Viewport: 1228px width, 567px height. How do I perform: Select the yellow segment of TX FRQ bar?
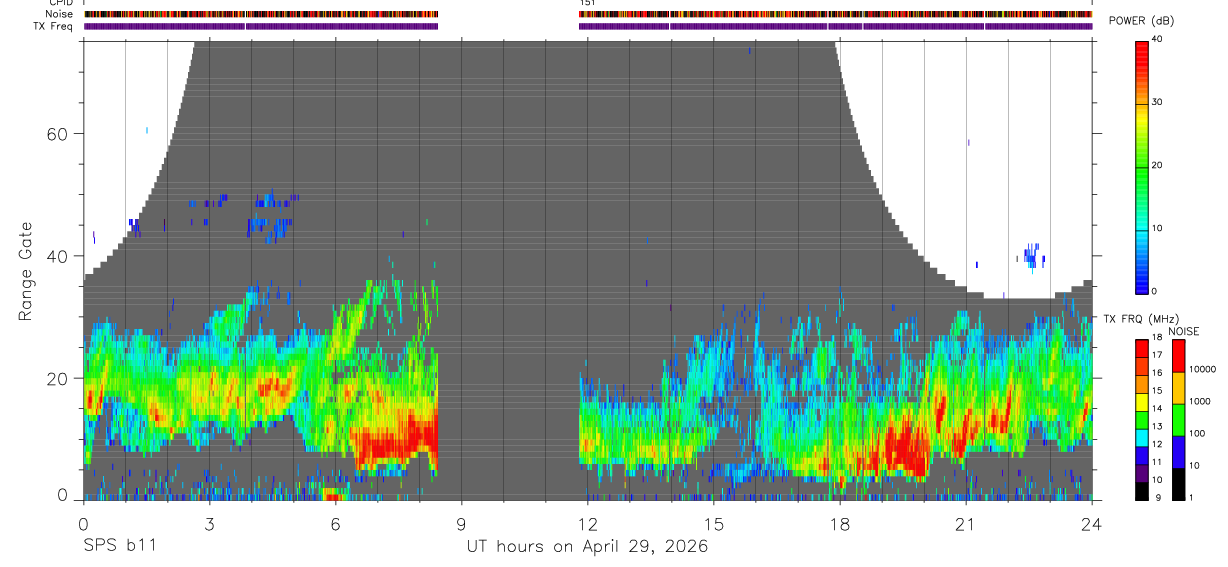pos(1142,402)
